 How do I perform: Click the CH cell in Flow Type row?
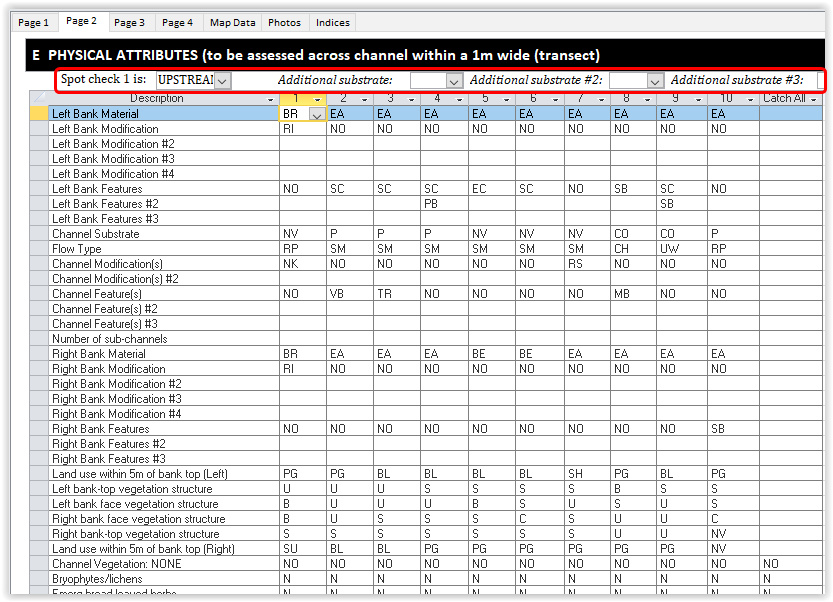pyautogui.click(x=633, y=249)
